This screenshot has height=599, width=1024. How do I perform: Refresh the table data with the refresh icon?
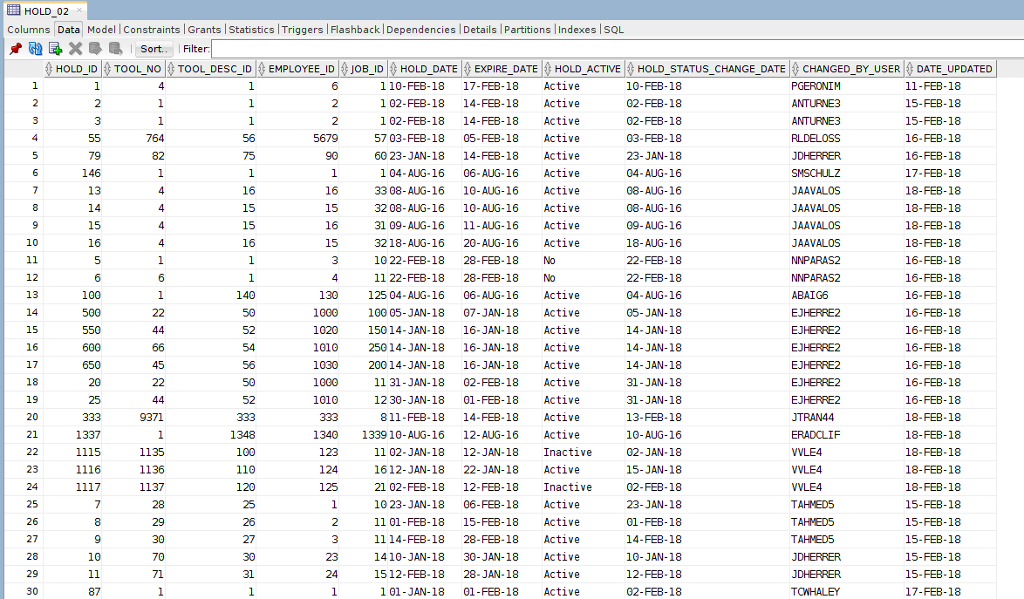click(35, 50)
